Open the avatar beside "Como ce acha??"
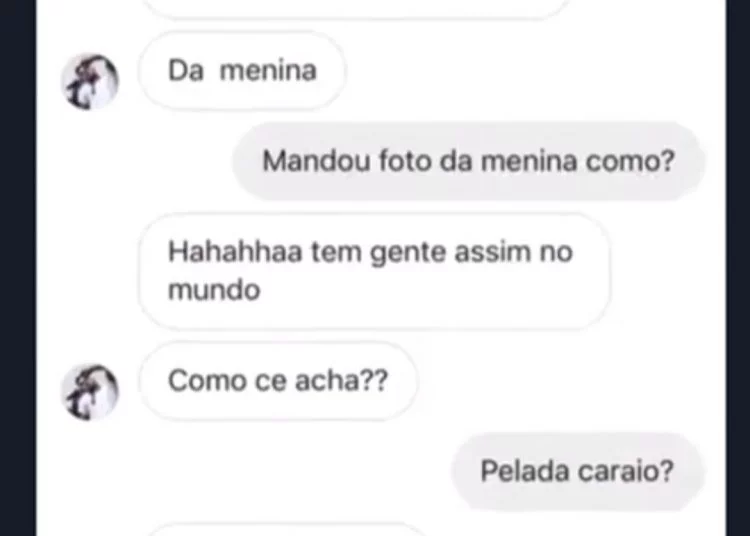 (x=90, y=393)
